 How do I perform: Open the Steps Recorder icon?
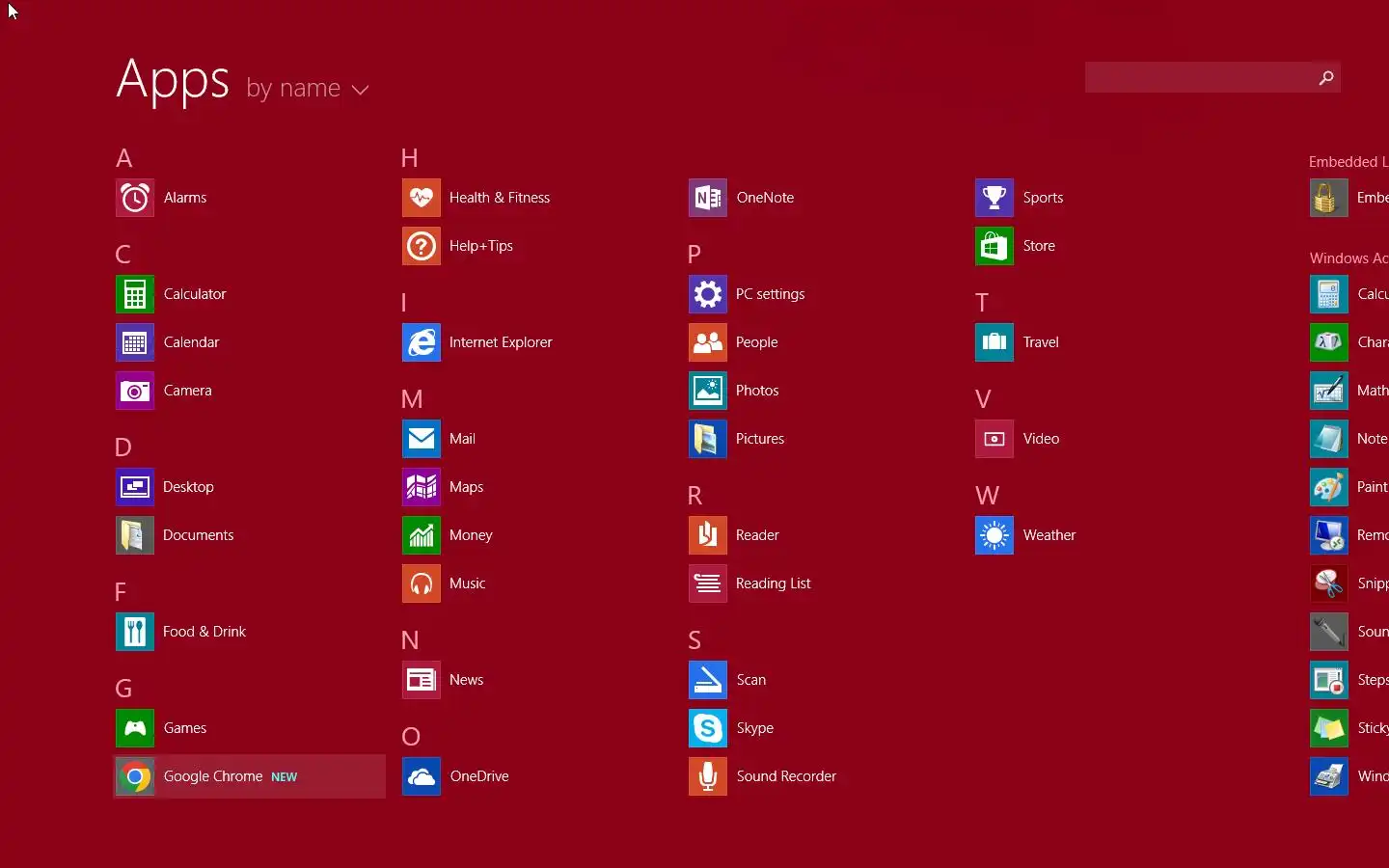pos(1329,680)
